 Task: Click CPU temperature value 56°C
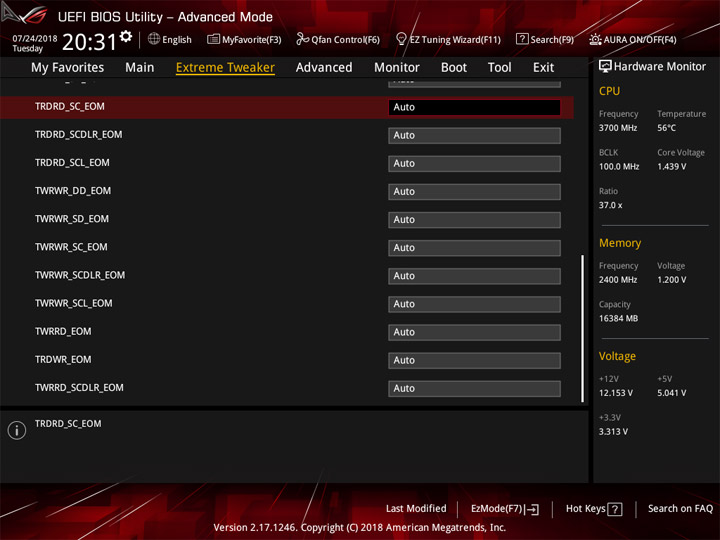(666, 128)
